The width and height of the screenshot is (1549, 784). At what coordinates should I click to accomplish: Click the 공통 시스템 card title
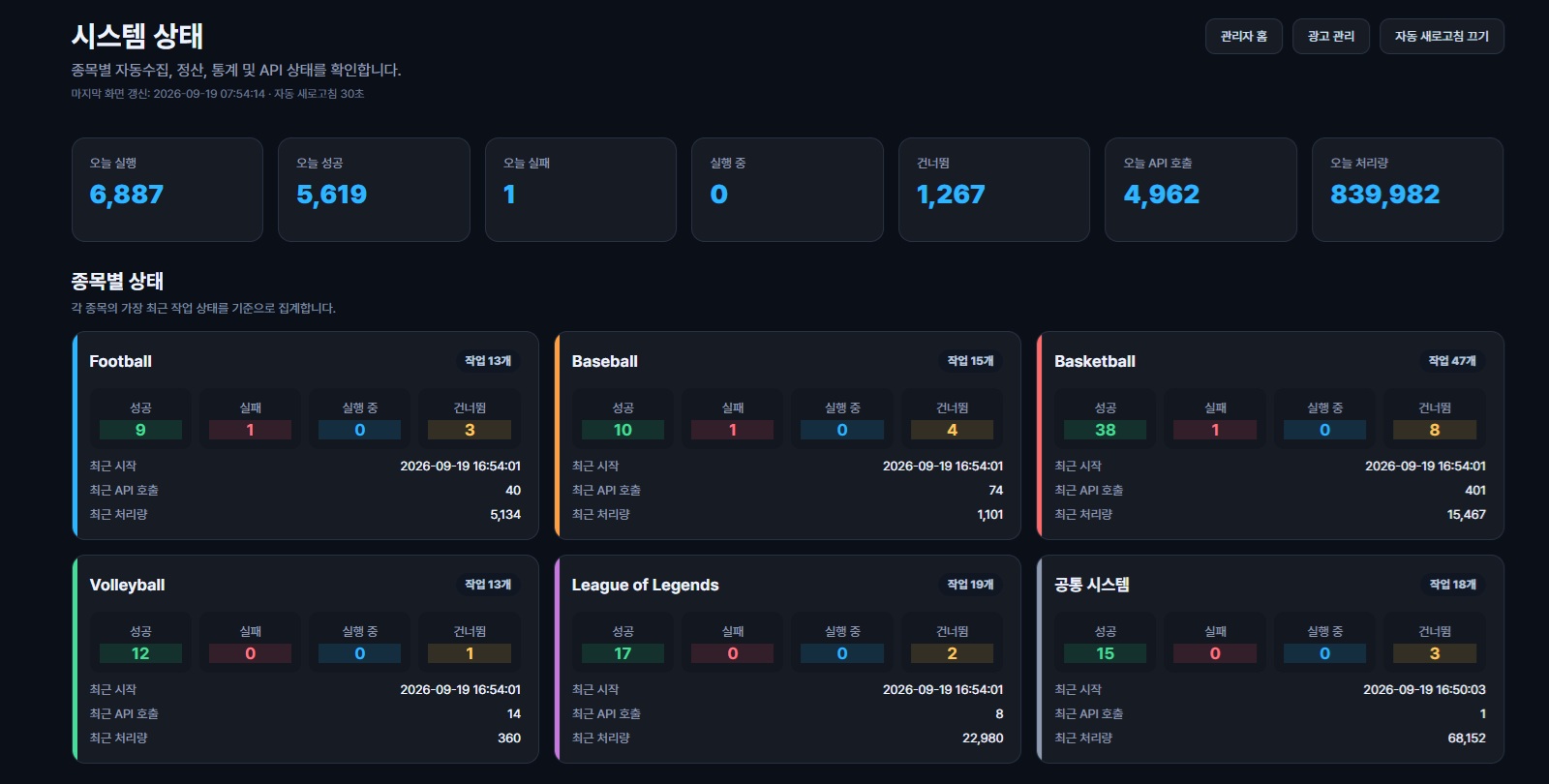tap(1091, 585)
